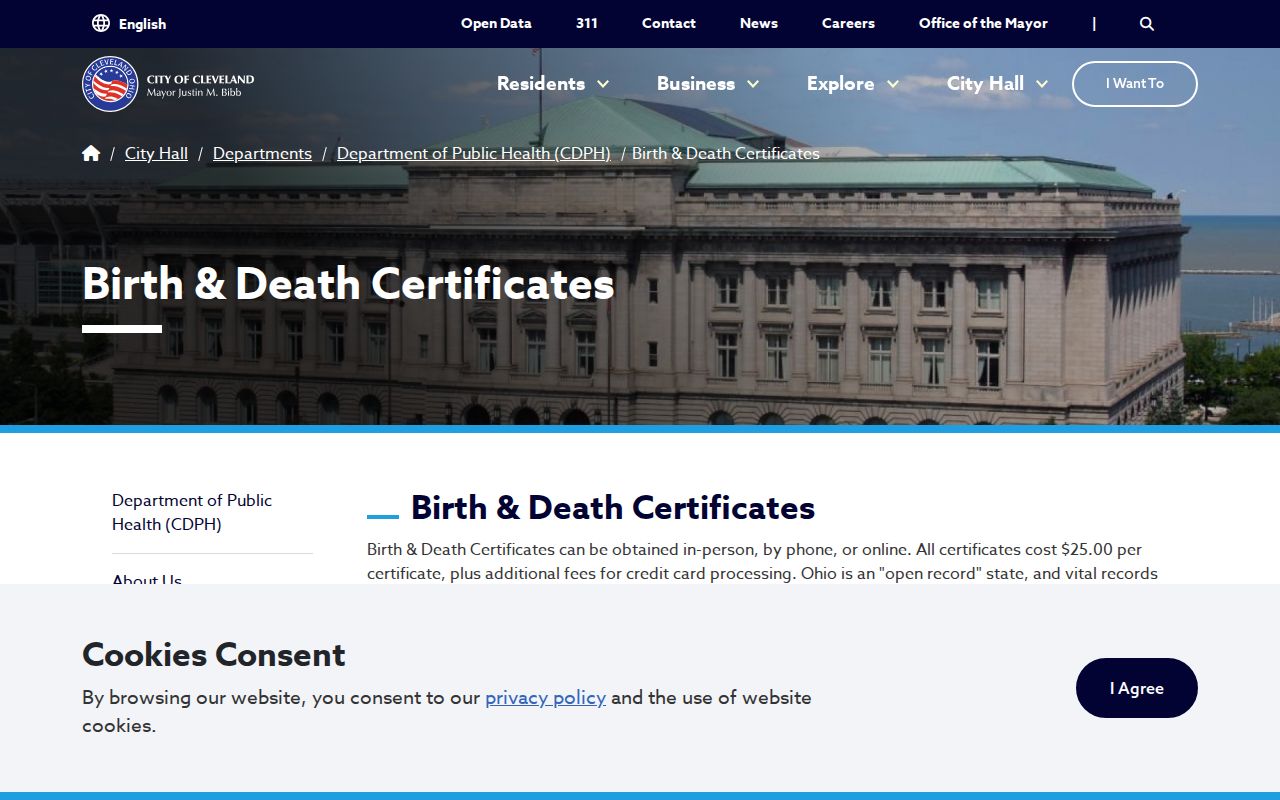The height and width of the screenshot is (800, 1280).
Task: Go to the News section
Action: click(x=759, y=23)
